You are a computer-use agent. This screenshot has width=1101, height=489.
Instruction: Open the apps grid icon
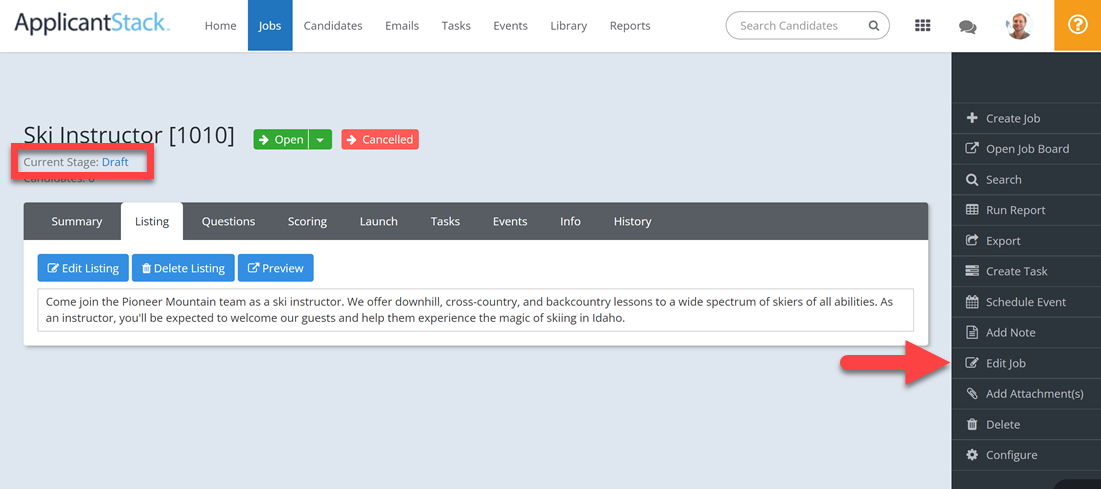pyautogui.click(x=923, y=26)
